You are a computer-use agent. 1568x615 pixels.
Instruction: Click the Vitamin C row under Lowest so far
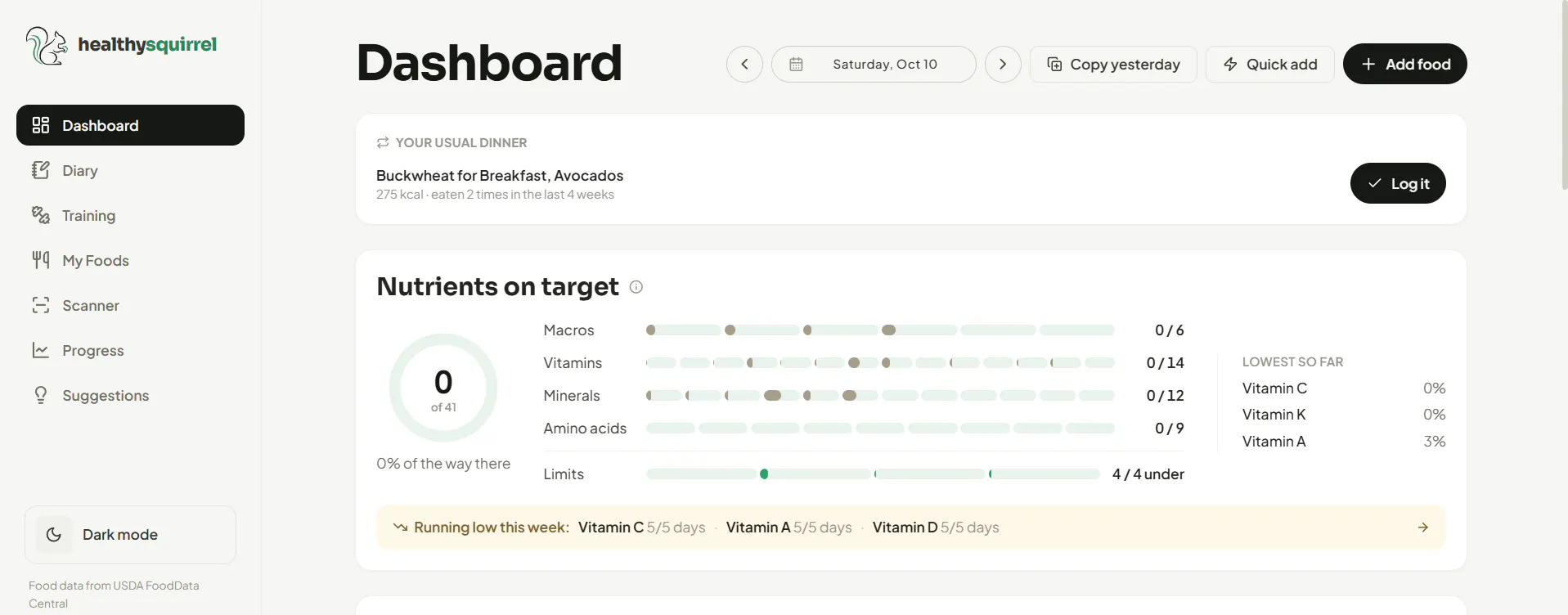point(1344,388)
